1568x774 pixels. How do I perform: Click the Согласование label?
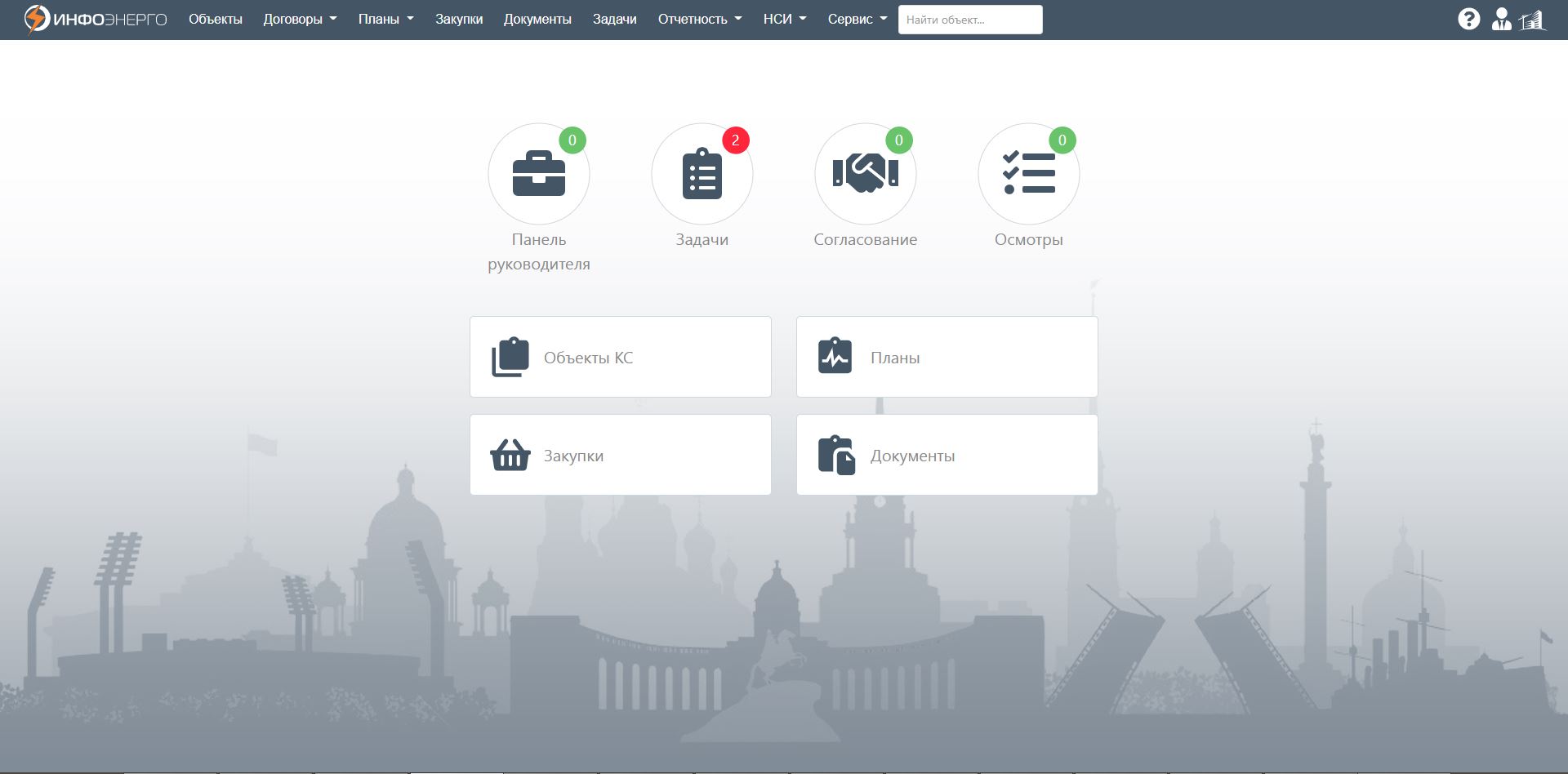point(866,239)
